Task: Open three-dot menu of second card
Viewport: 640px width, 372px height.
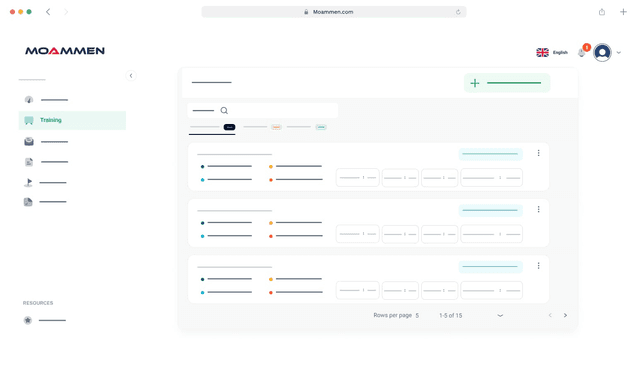Action: click(538, 209)
